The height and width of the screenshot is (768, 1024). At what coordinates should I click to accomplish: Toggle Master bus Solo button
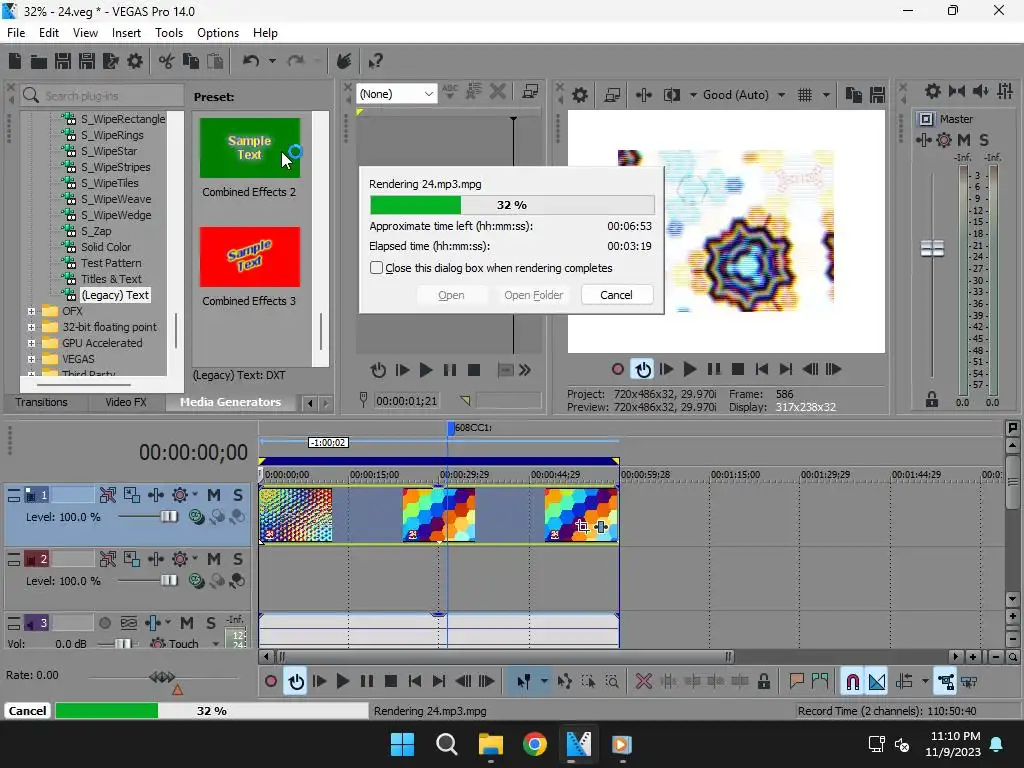pyautogui.click(x=984, y=140)
